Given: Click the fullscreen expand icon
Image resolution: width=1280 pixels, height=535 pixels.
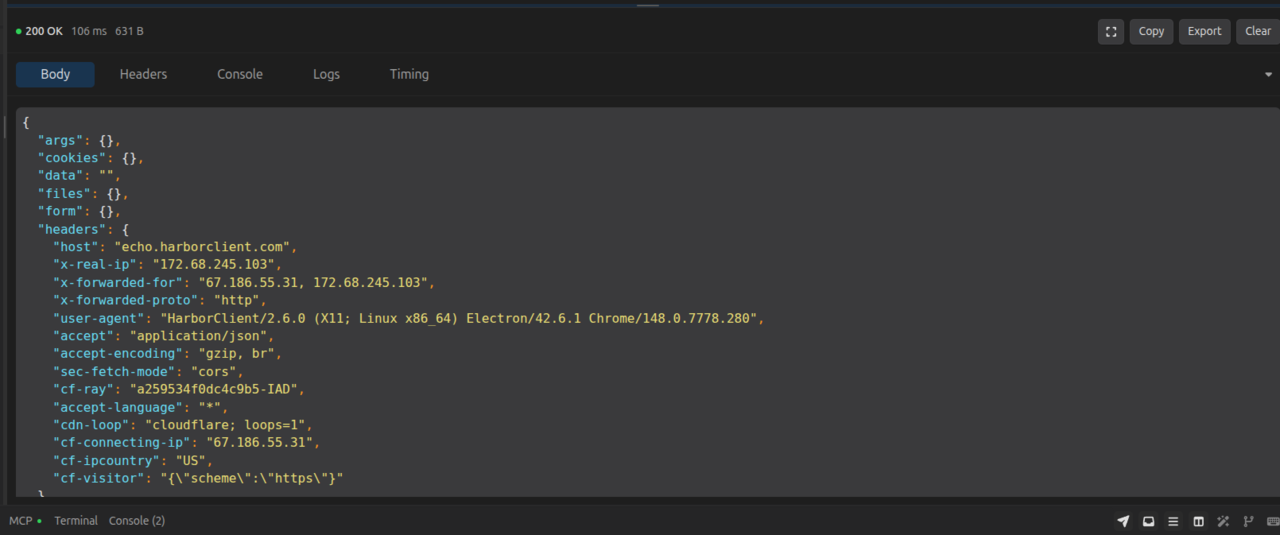Looking at the screenshot, I should [x=1111, y=31].
